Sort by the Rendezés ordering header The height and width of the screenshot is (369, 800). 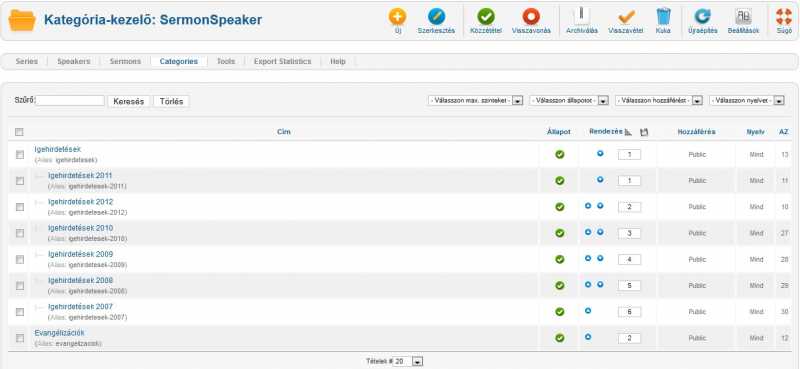click(x=606, y=132)
